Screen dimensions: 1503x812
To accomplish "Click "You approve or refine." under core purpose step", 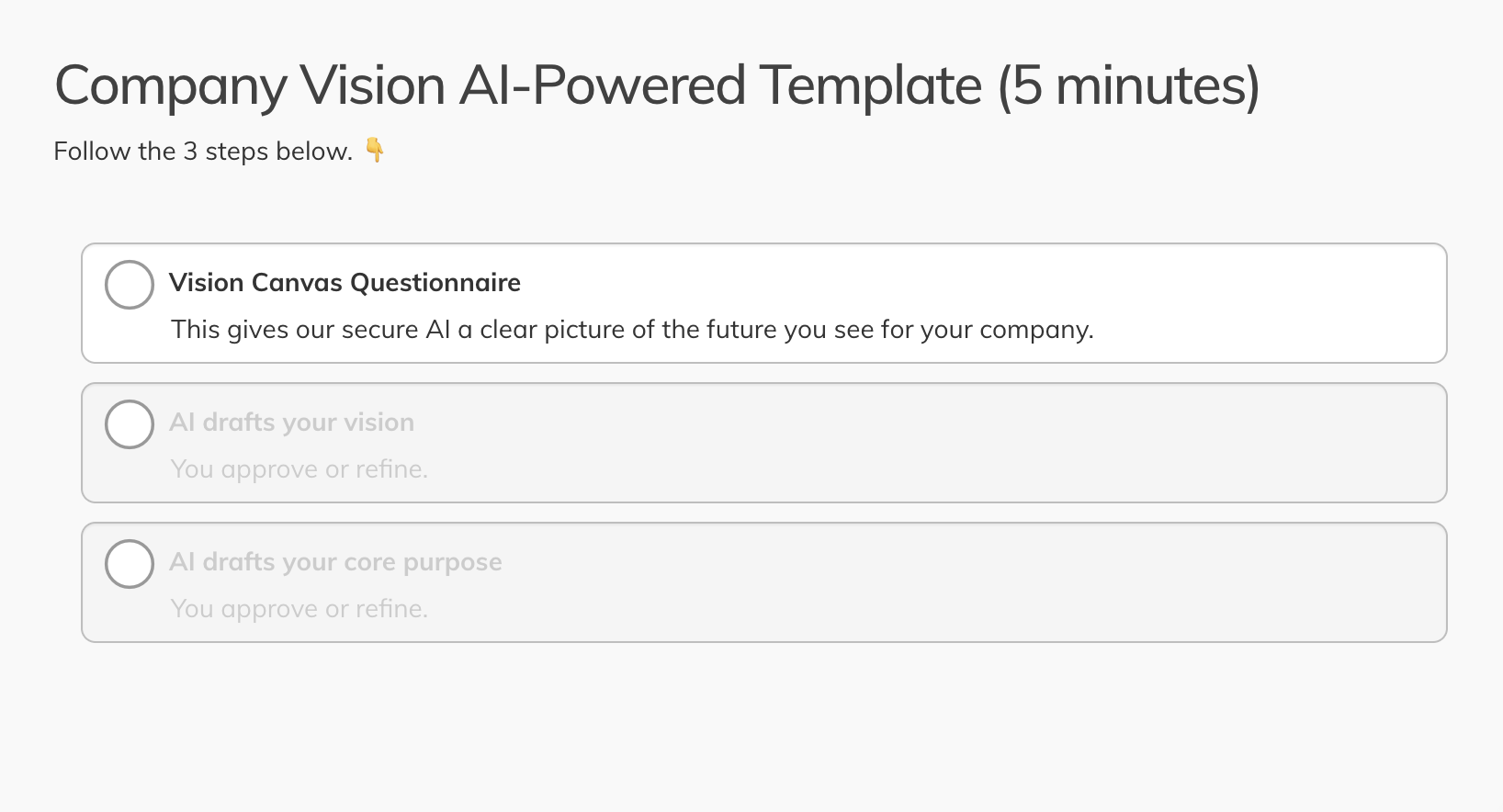I will [x=299, y=609].
